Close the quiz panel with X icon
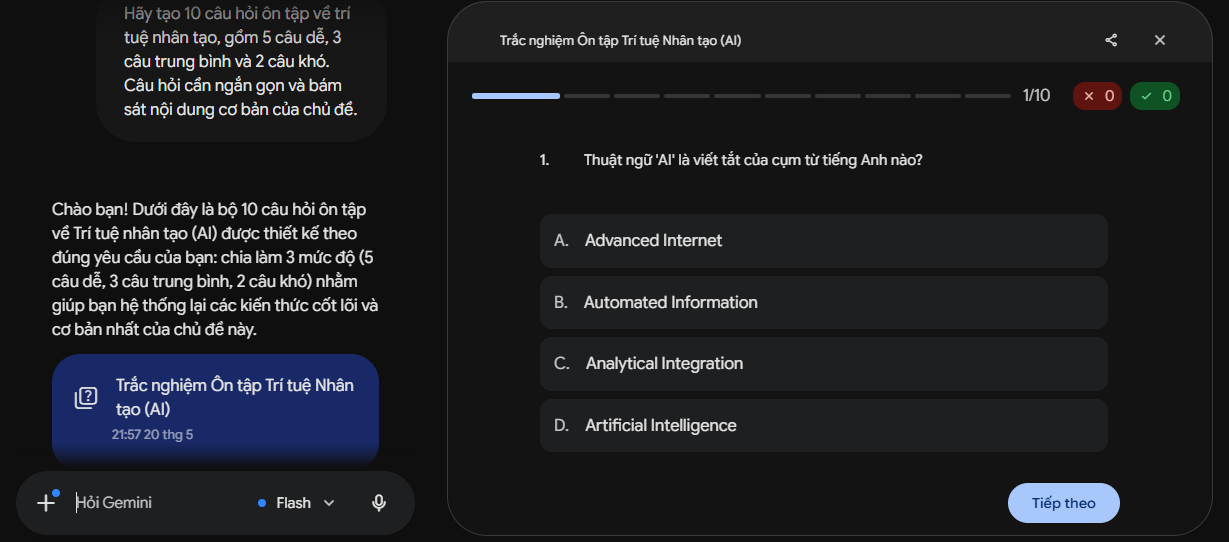This screenshot has height=542, width=1229. (x=1160, y=40)
